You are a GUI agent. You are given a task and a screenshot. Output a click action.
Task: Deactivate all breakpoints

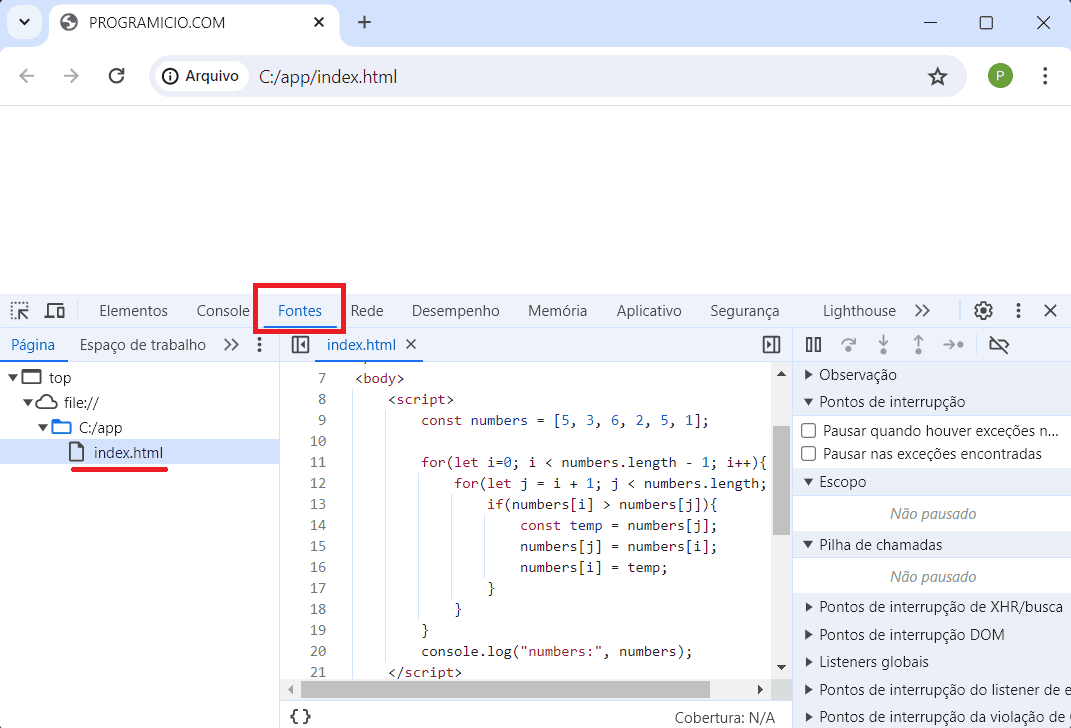pos(999,345)
